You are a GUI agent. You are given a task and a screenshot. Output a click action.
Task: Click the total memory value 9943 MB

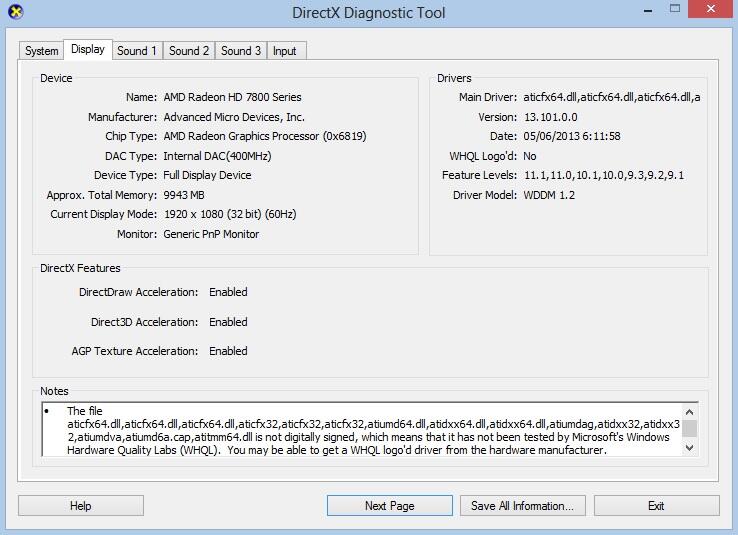pos(184,195)
